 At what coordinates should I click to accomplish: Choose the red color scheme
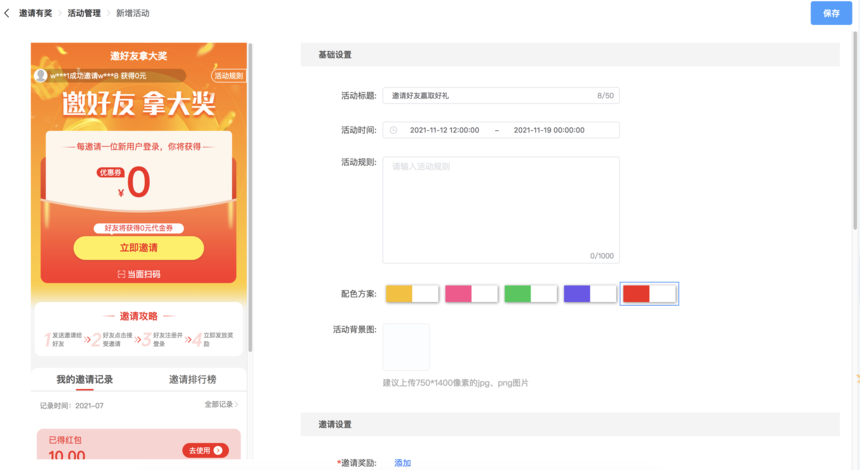[x=649, y=294]
